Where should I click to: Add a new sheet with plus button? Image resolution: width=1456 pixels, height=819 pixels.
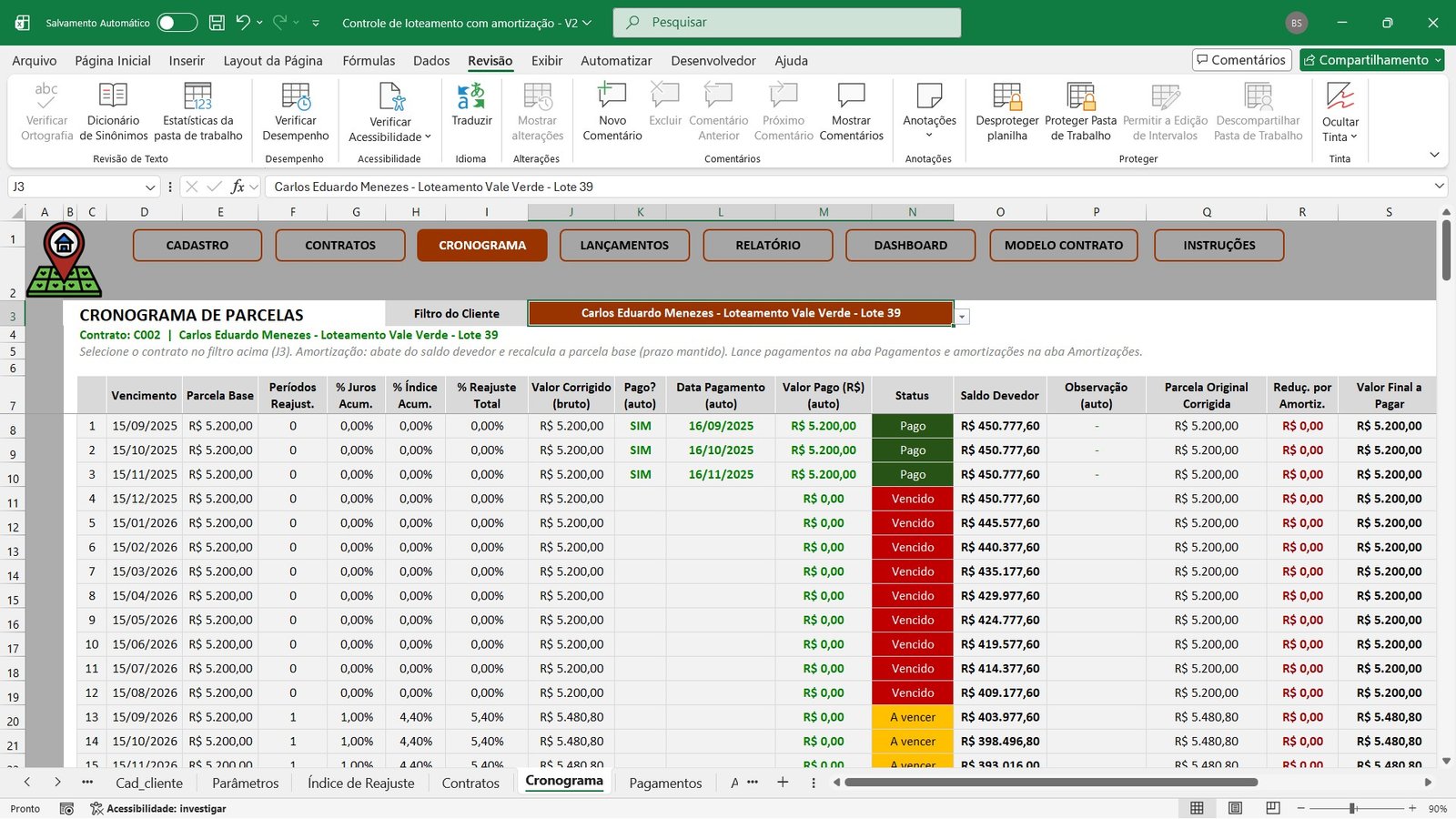(x=783, y=782)
